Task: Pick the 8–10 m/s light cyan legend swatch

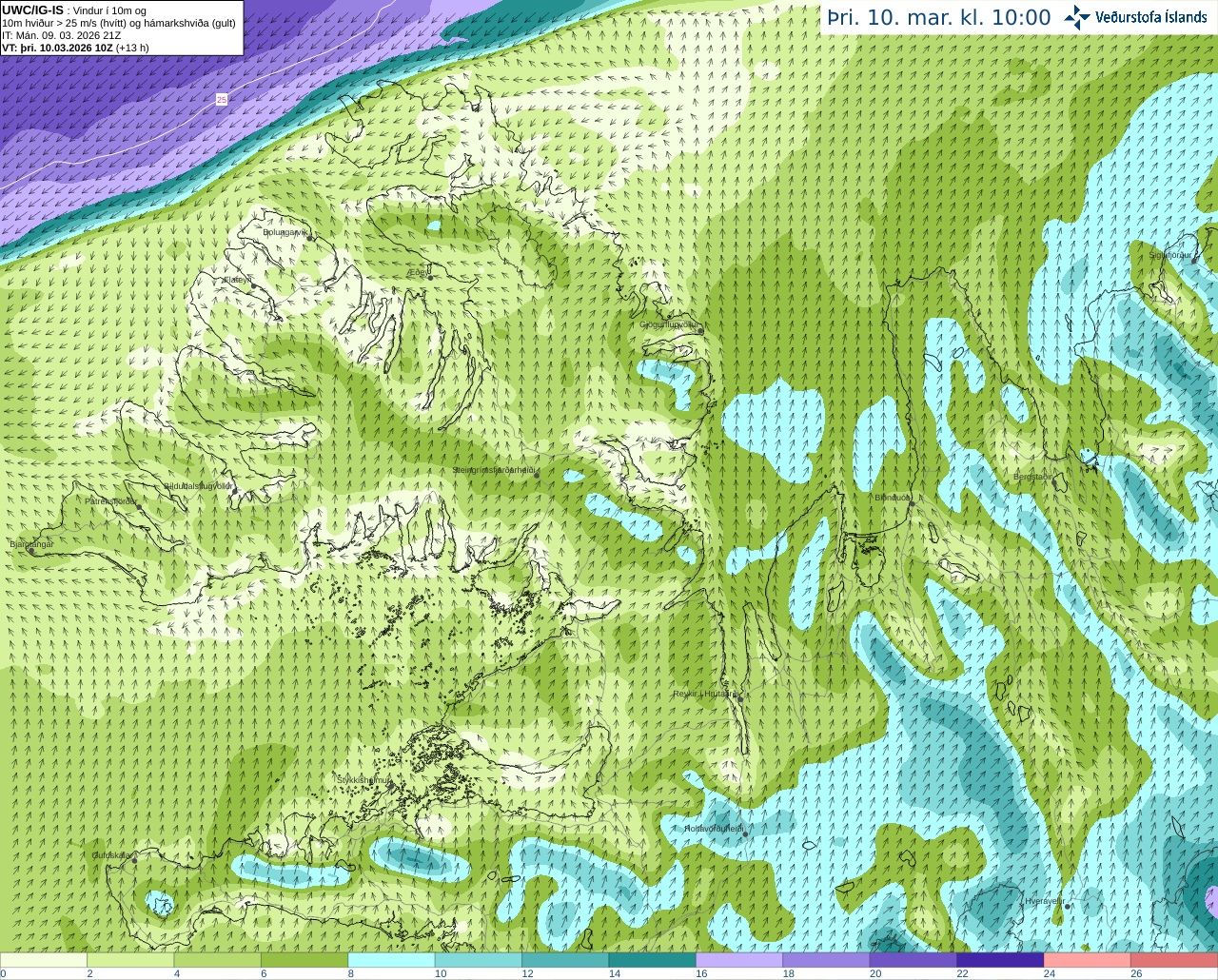Action: [392, 960]
